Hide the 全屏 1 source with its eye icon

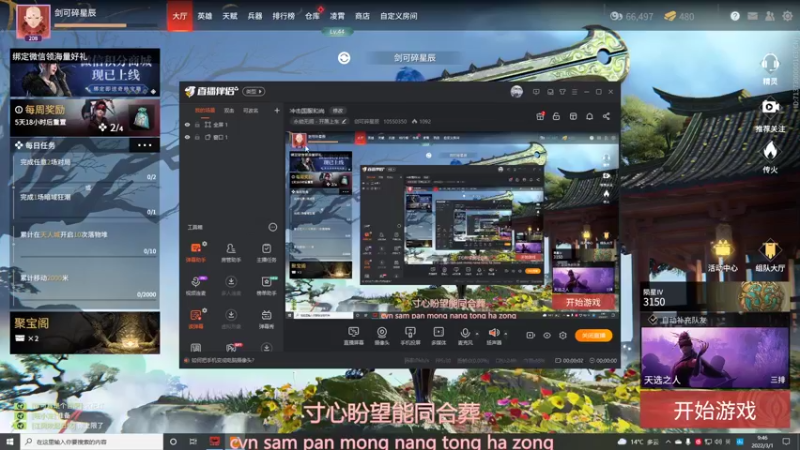coord(187,124)
